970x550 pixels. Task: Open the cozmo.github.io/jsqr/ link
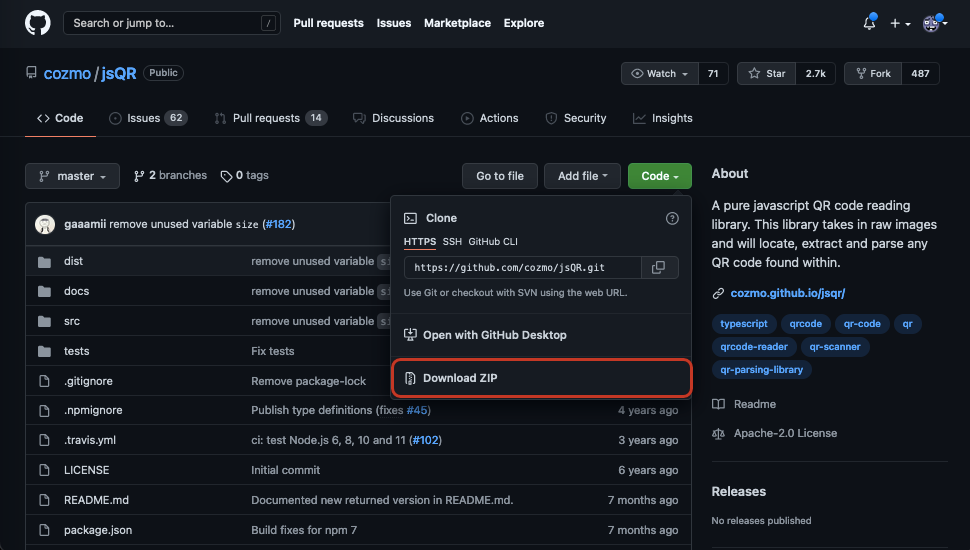[788, 293]
